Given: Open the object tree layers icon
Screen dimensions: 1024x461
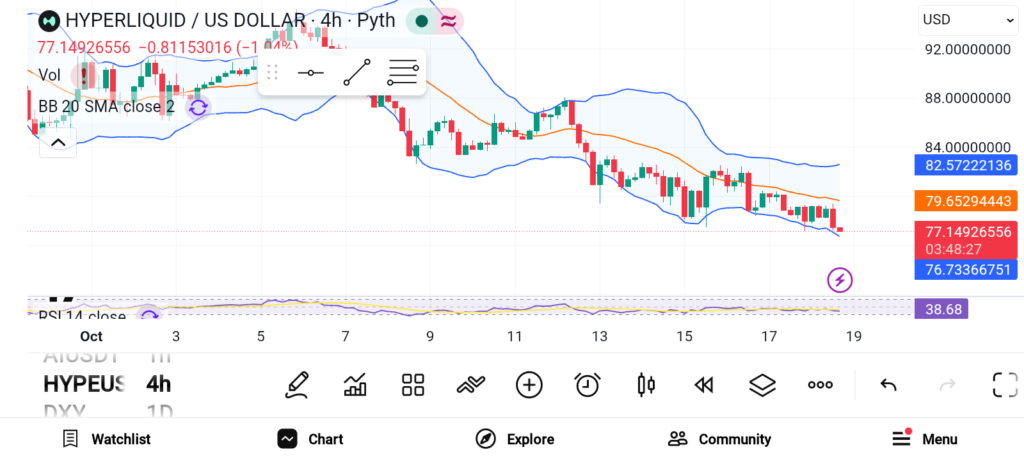Looking at the screenshot, I should [762, 385].
